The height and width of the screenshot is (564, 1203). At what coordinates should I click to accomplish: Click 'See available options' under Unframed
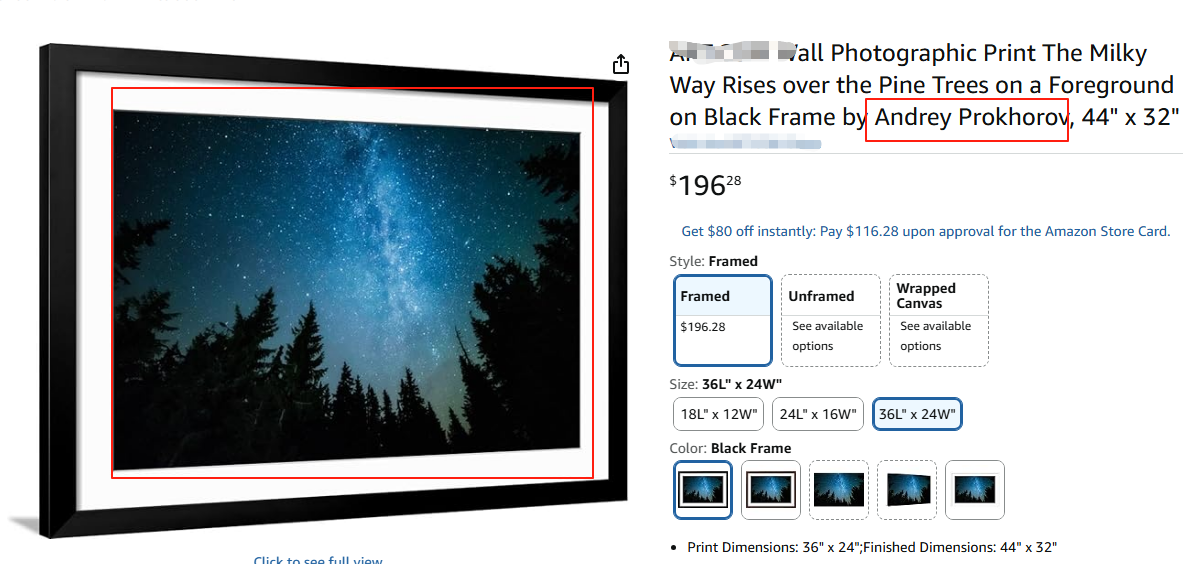pyautogui.click(x=828, y=336)
